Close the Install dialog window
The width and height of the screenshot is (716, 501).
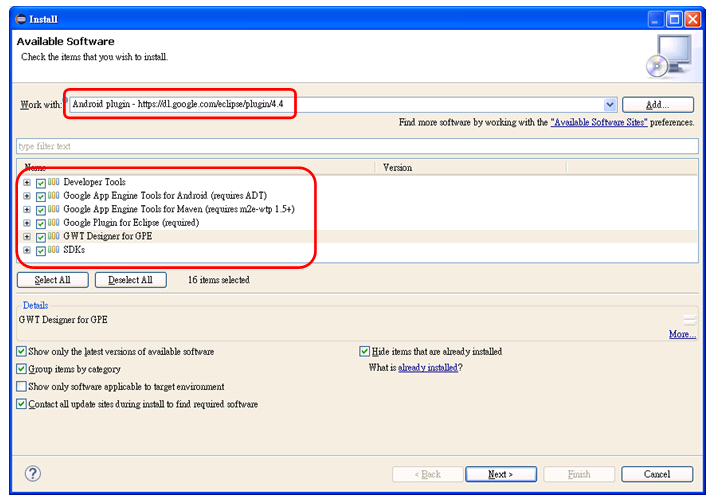[693, 19]
